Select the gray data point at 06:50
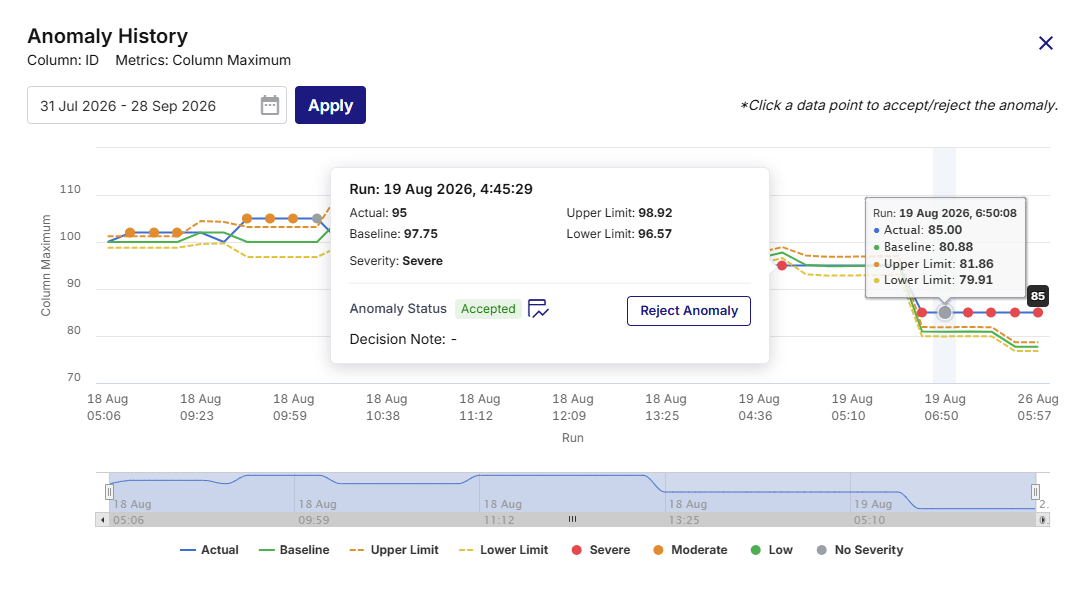Screen dimensions: 1092x601 pos(944,313)
